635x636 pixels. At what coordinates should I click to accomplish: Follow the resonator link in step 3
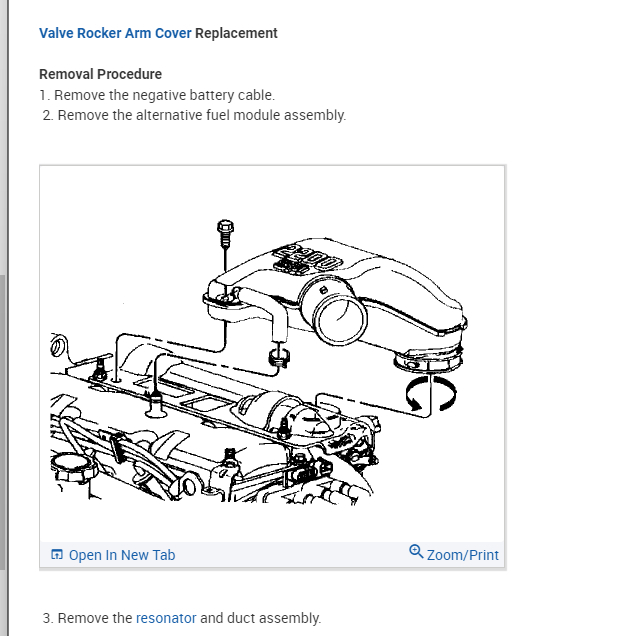click(x=166, y=618)
